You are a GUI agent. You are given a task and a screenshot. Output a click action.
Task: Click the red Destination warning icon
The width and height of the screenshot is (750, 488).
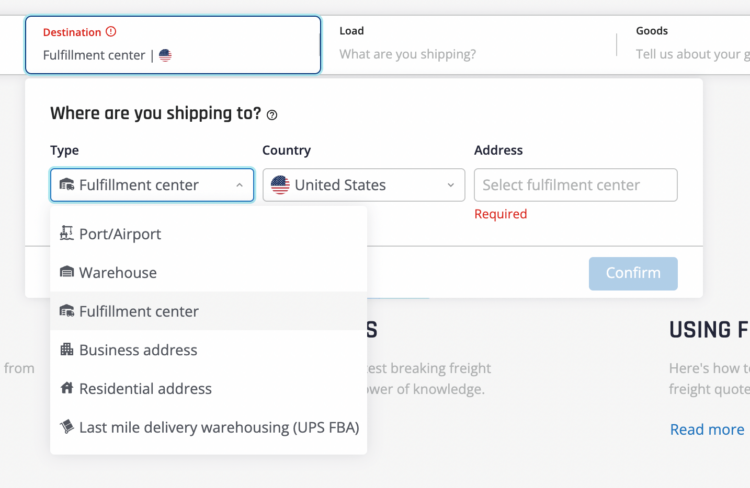111,32
